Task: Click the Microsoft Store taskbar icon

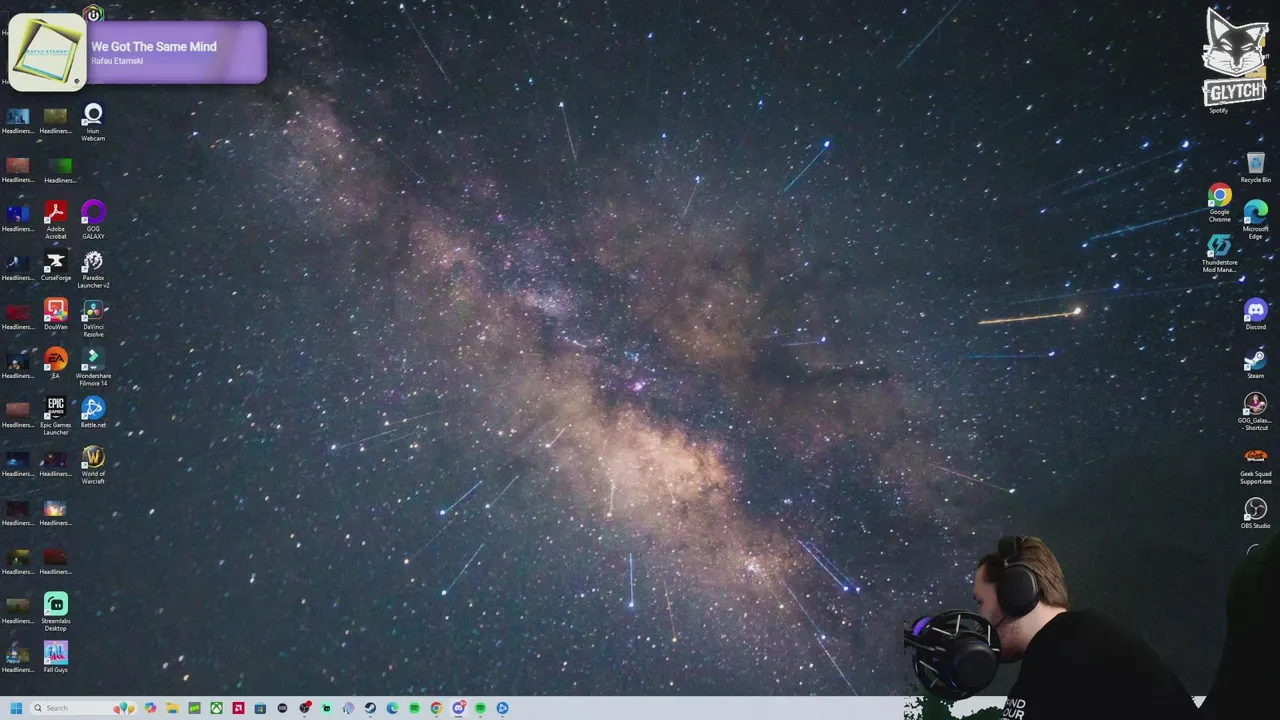Action: pyautogui.click(x=260, y=708)
